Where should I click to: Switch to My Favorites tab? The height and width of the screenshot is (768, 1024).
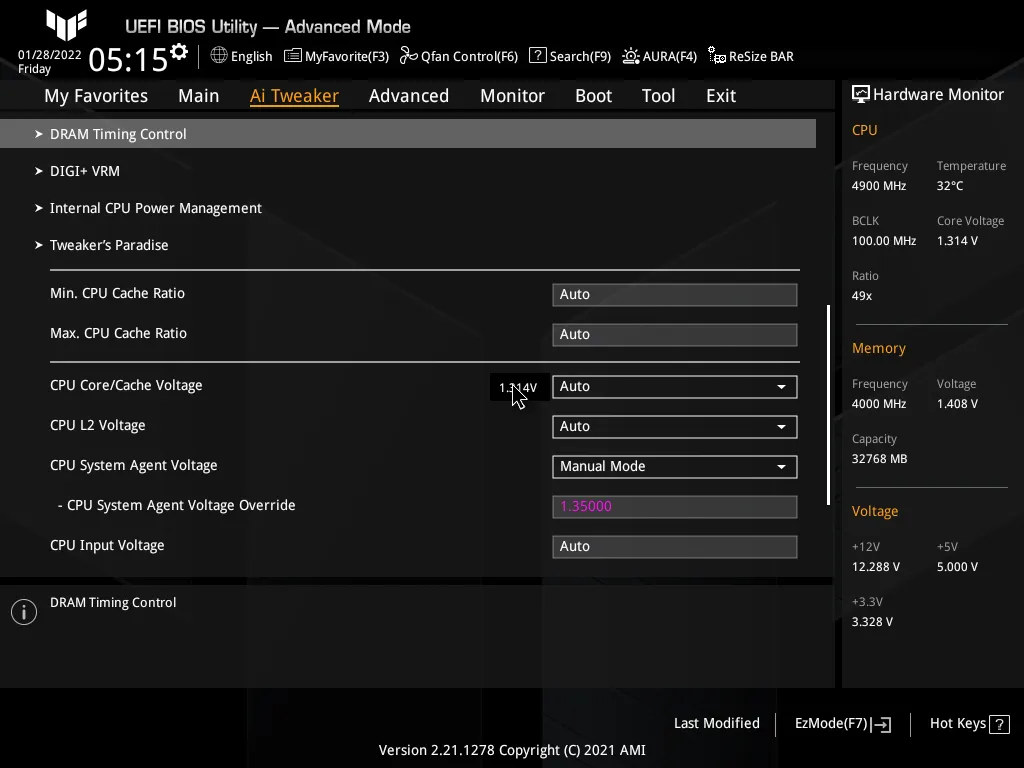96,96
